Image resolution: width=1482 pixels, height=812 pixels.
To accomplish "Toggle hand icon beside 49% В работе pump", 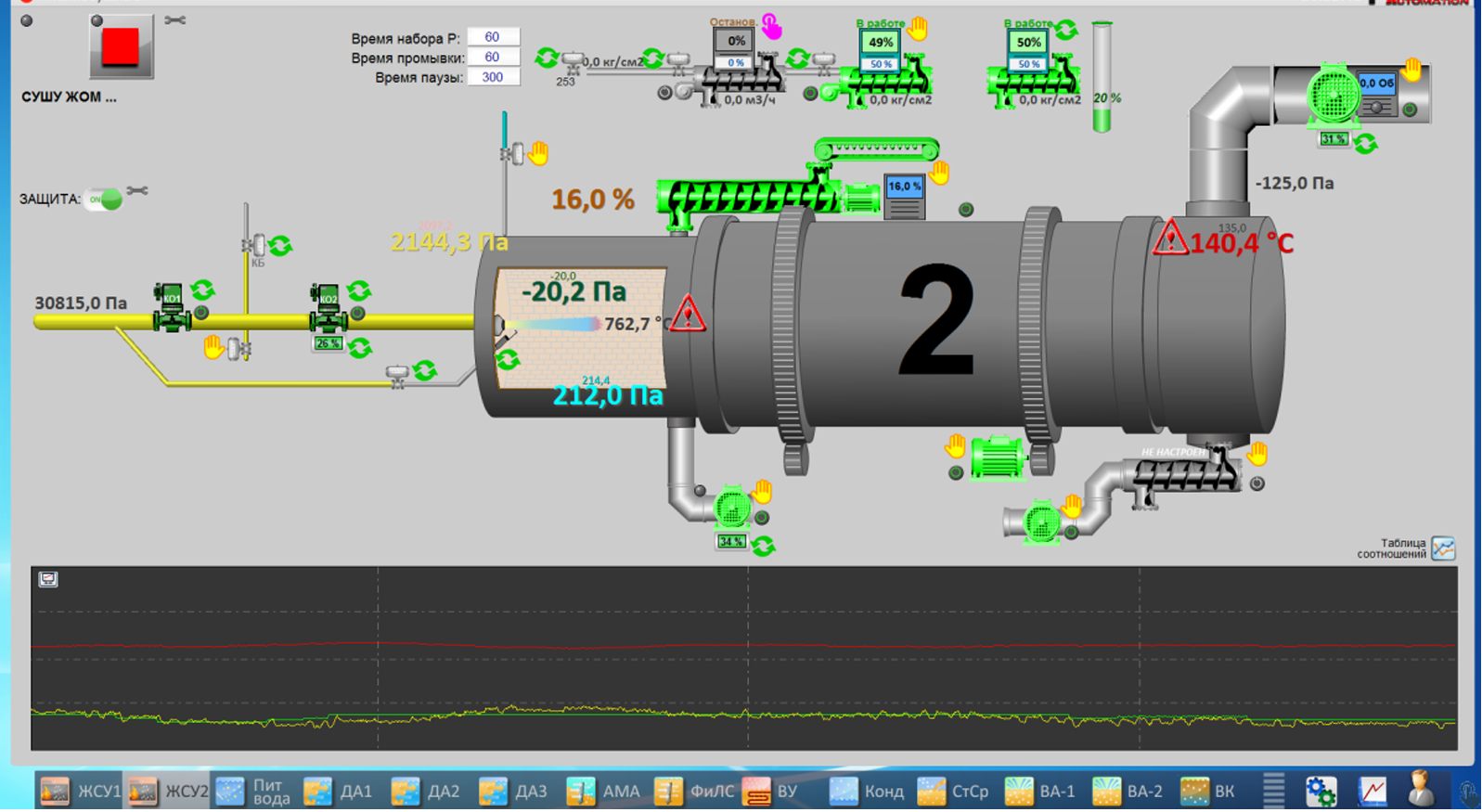I will click(x=918, y=29).
